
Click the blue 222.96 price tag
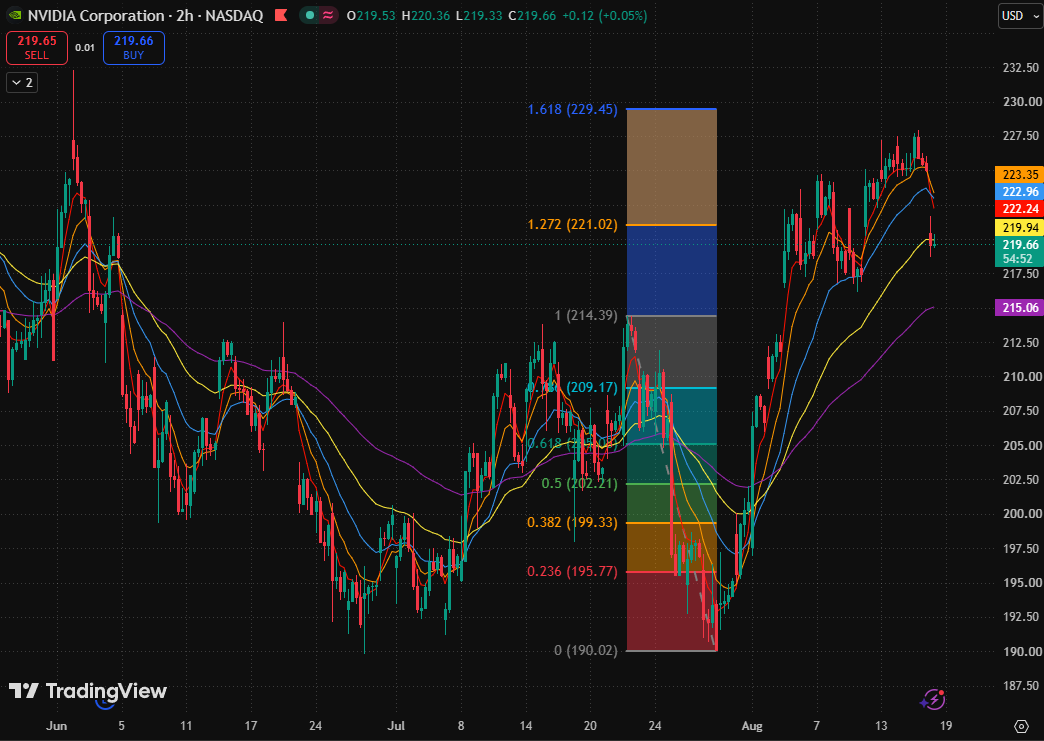click(1019, 192)
